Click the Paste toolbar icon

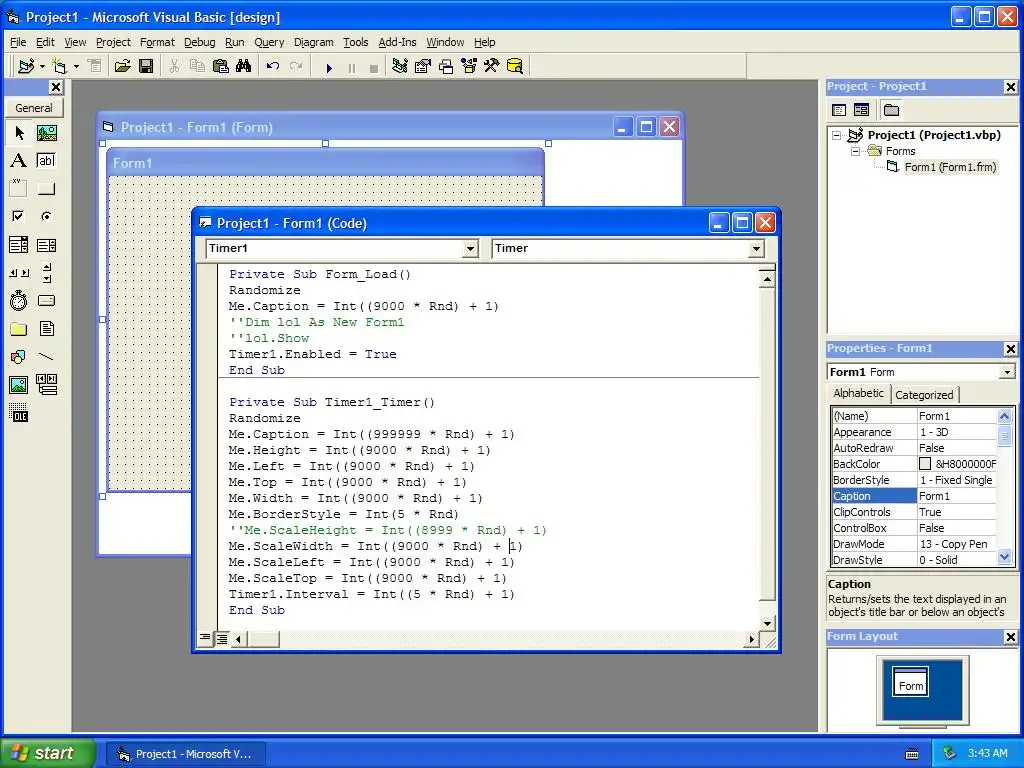[x=221, y=66]
